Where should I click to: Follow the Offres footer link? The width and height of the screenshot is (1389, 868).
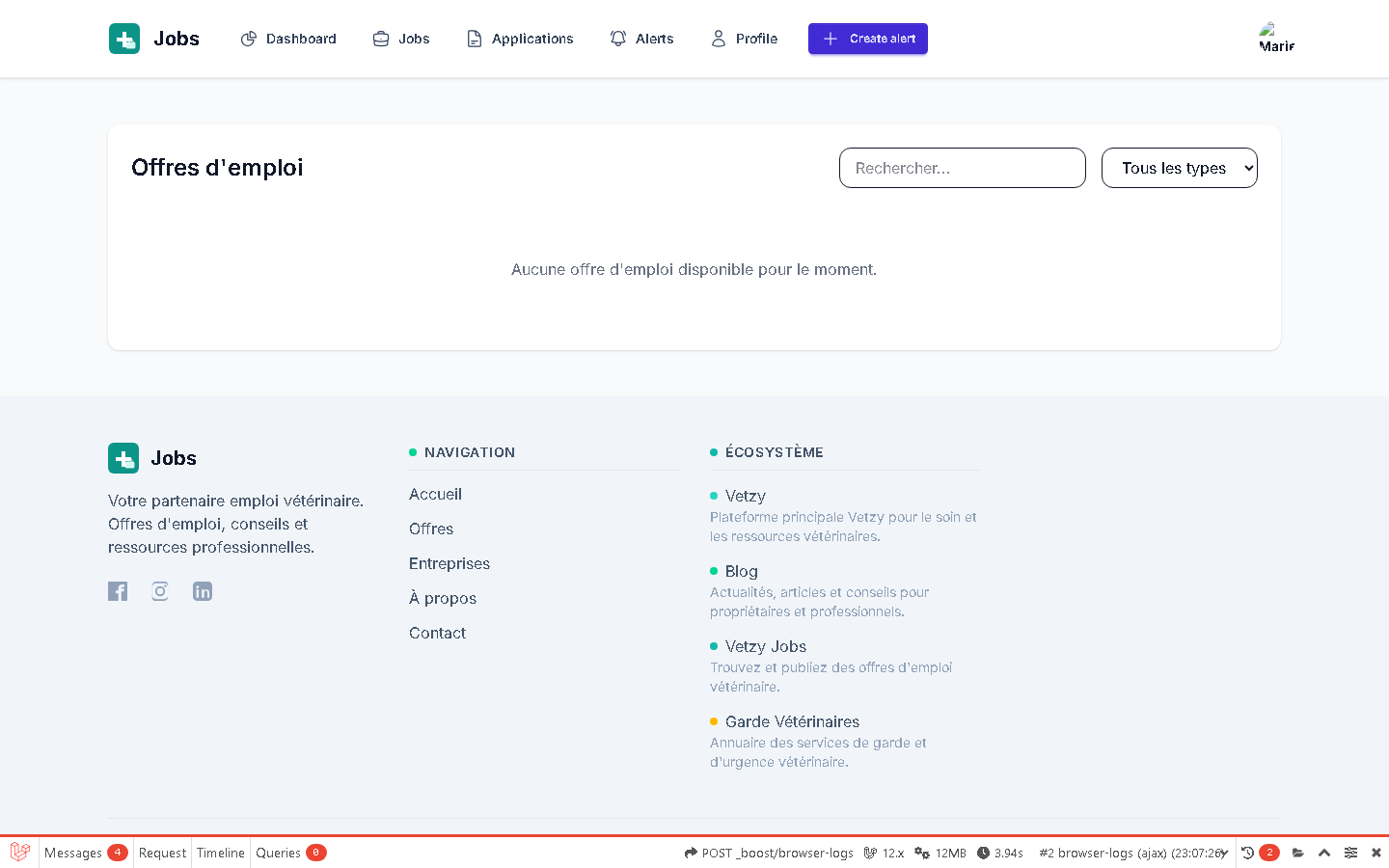[431, 529]
